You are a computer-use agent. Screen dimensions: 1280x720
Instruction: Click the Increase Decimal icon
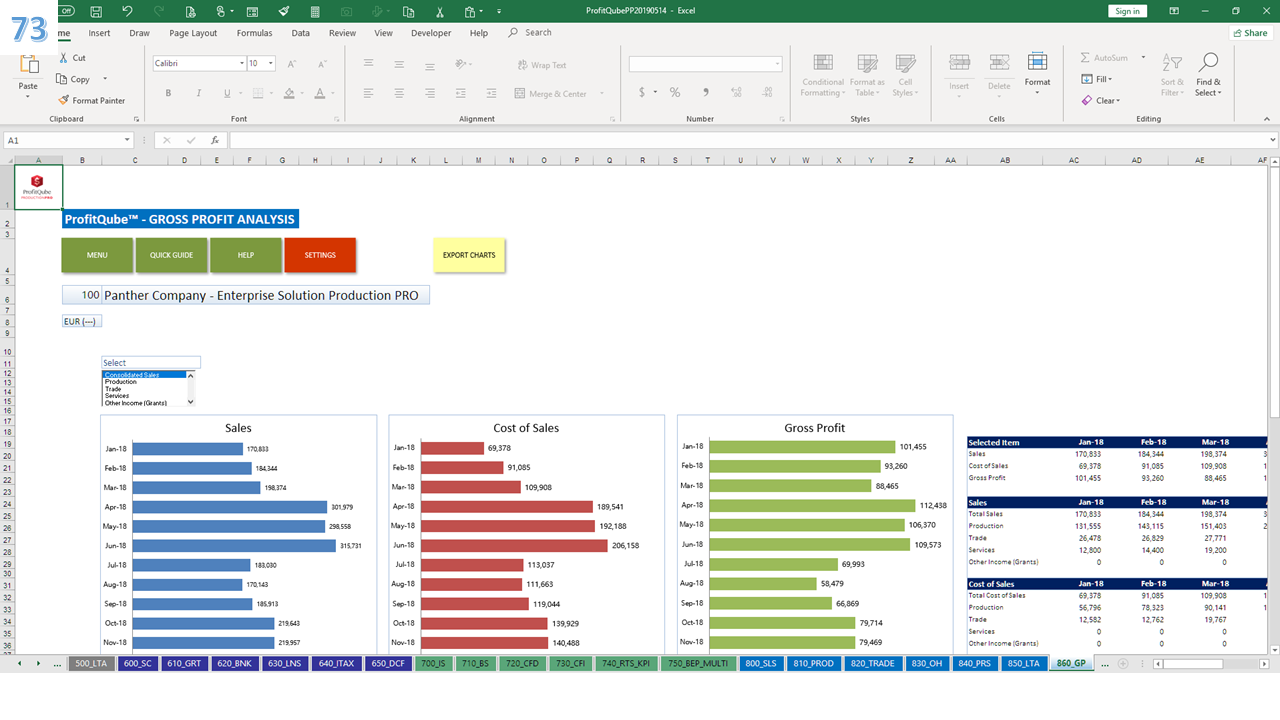point(738,92)
